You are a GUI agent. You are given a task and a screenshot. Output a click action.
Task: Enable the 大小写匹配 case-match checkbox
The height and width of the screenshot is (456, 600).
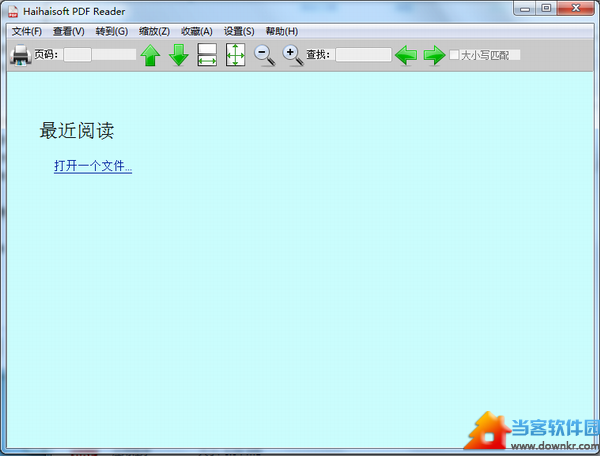(454, 55)
